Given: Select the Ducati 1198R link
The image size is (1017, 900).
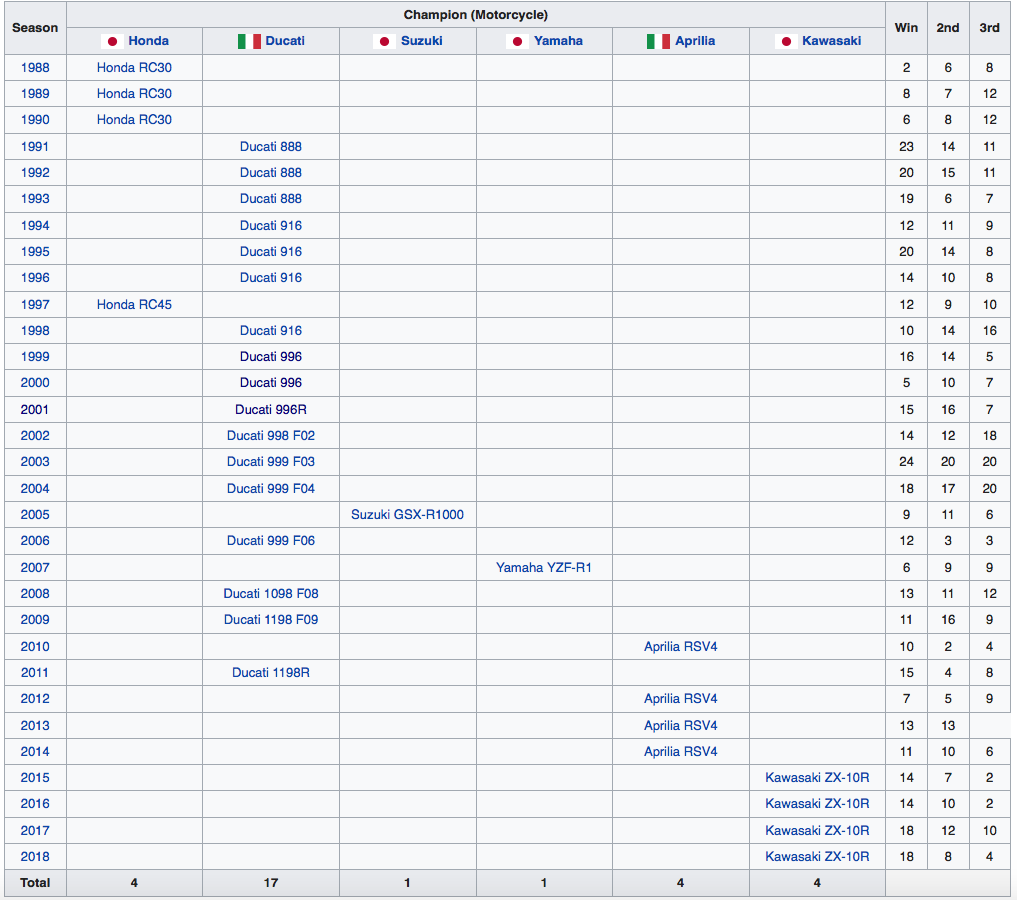Looking at the screenshot, I should click(x=271, y=673).
